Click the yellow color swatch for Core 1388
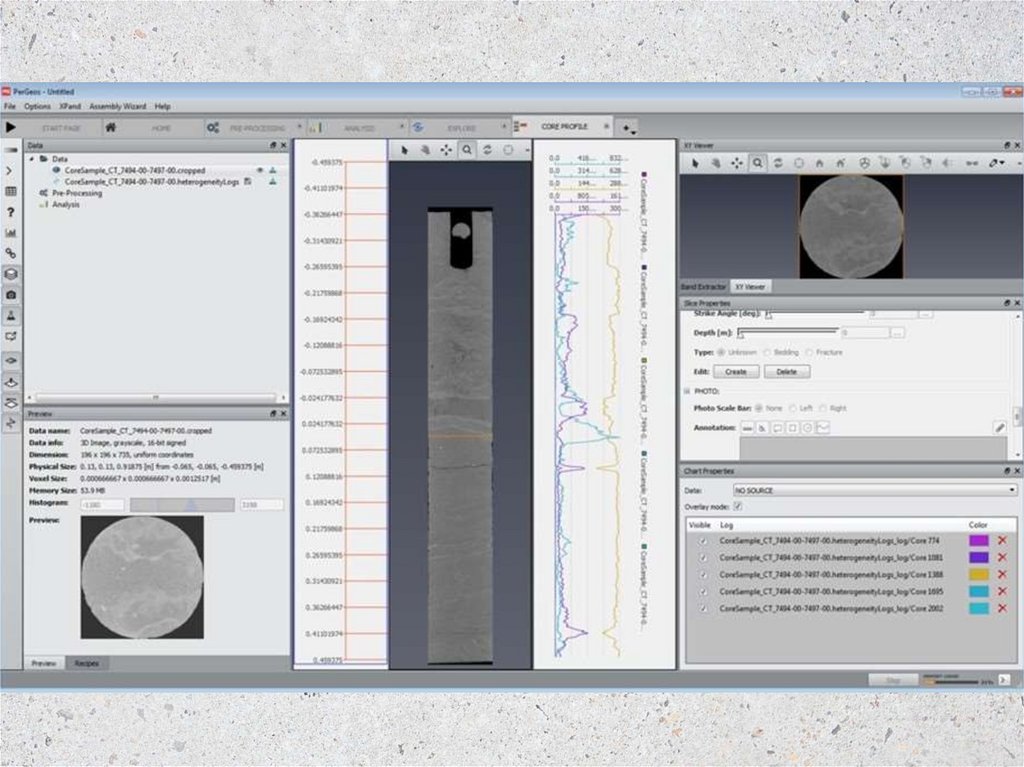1024x767 pixels. (x=978, y=574)
